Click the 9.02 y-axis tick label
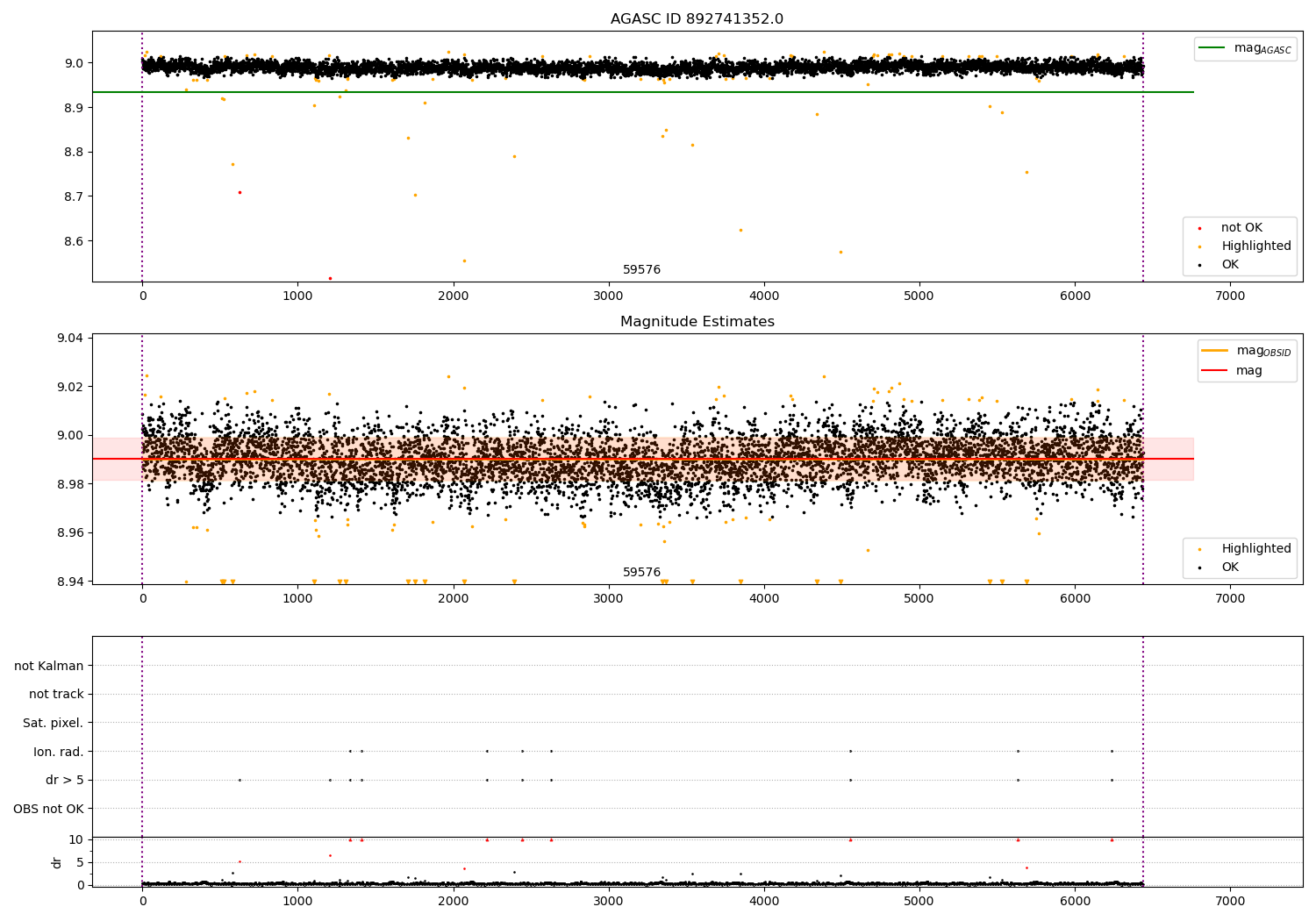The image size is (1316, 921). 69,387
